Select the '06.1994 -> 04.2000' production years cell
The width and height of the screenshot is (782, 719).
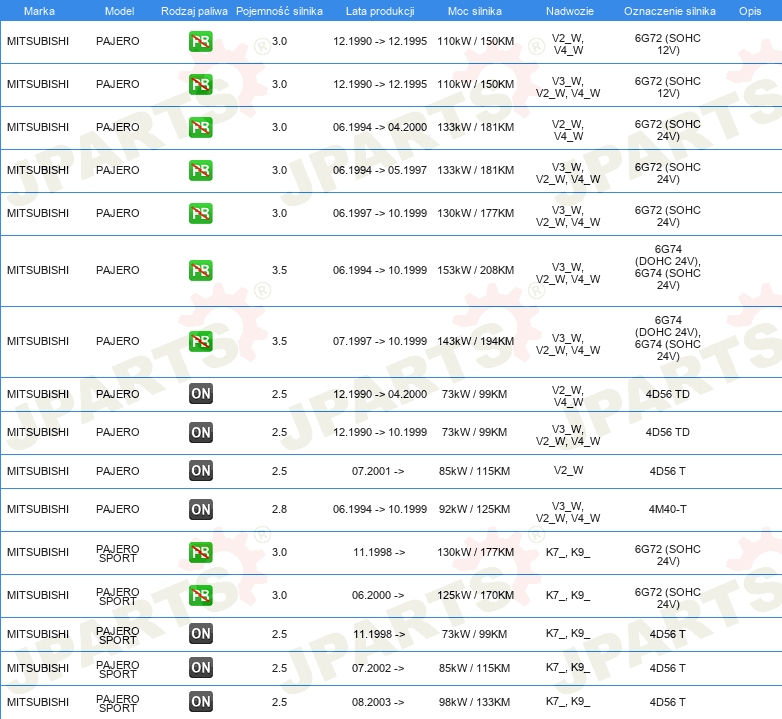[x=380, y=127]
